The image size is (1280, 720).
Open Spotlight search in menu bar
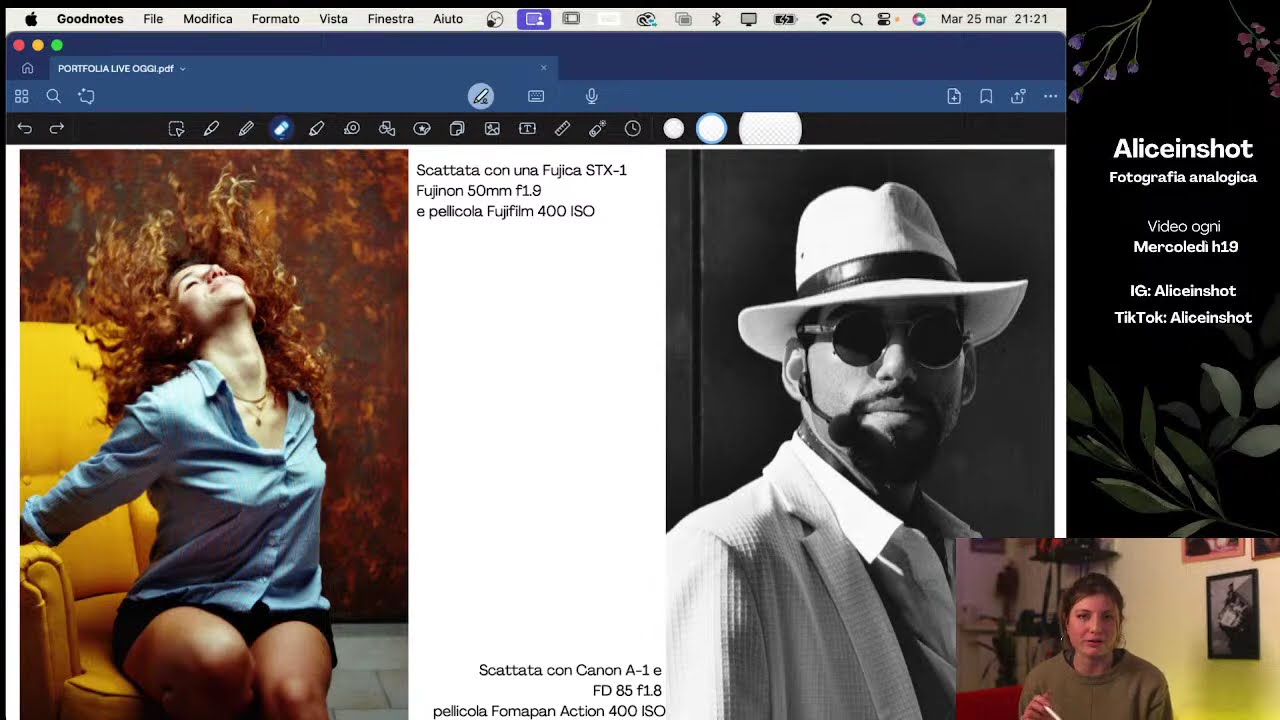click(857, 19)
